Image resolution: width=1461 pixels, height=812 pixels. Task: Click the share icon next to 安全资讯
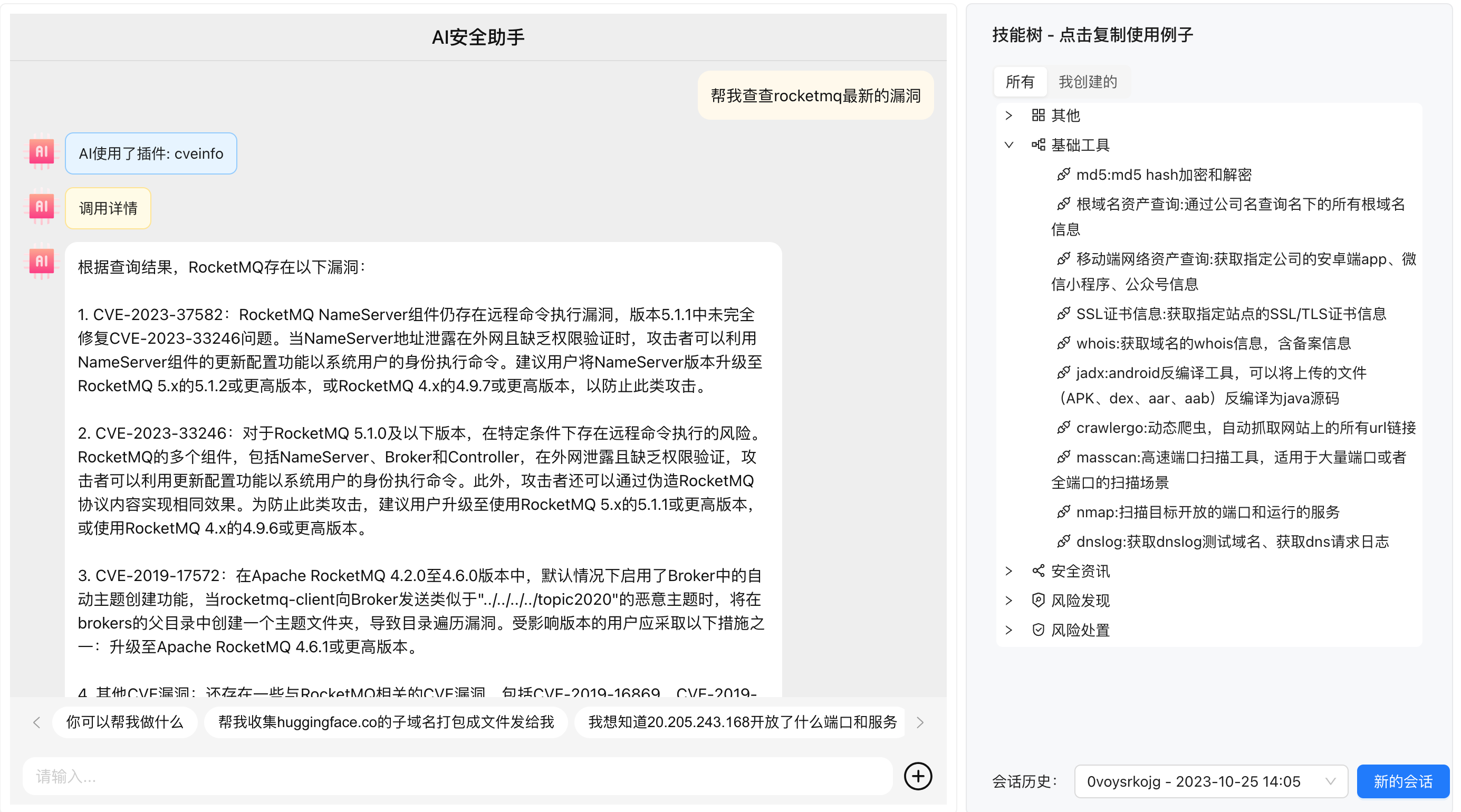1038,571
